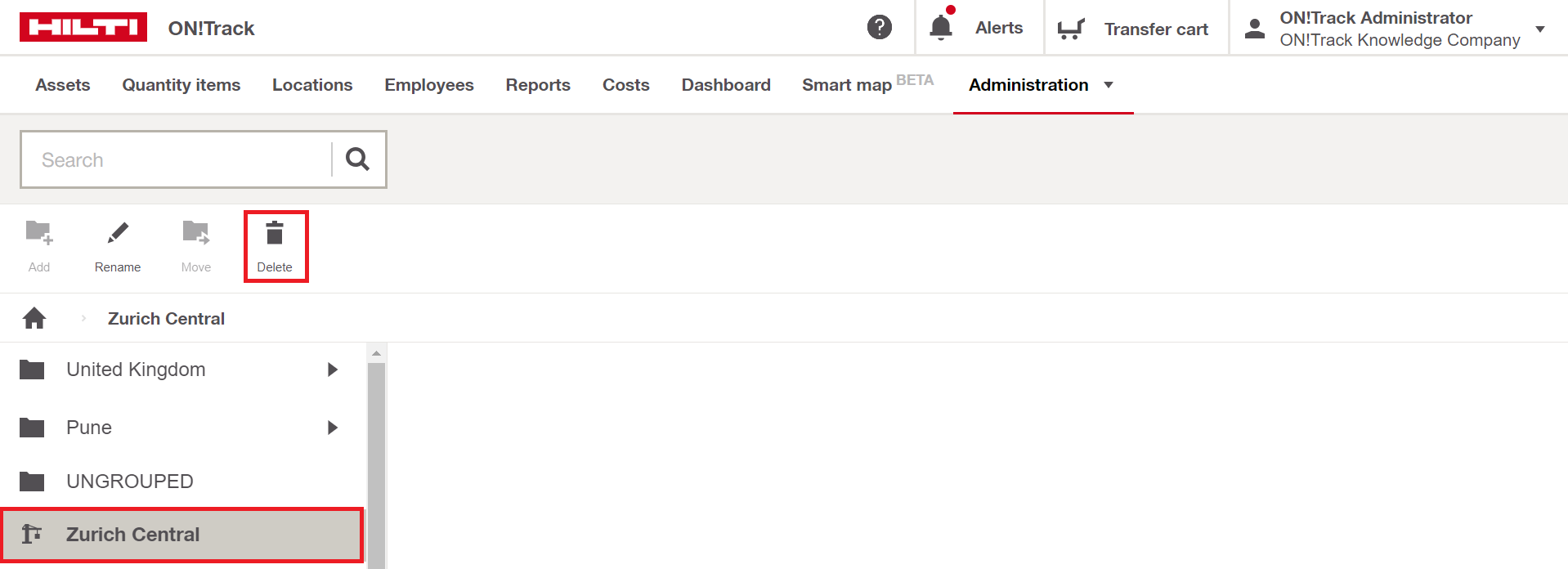
Task: Click the Alerts link text
Action: click(x=999, y=28)
